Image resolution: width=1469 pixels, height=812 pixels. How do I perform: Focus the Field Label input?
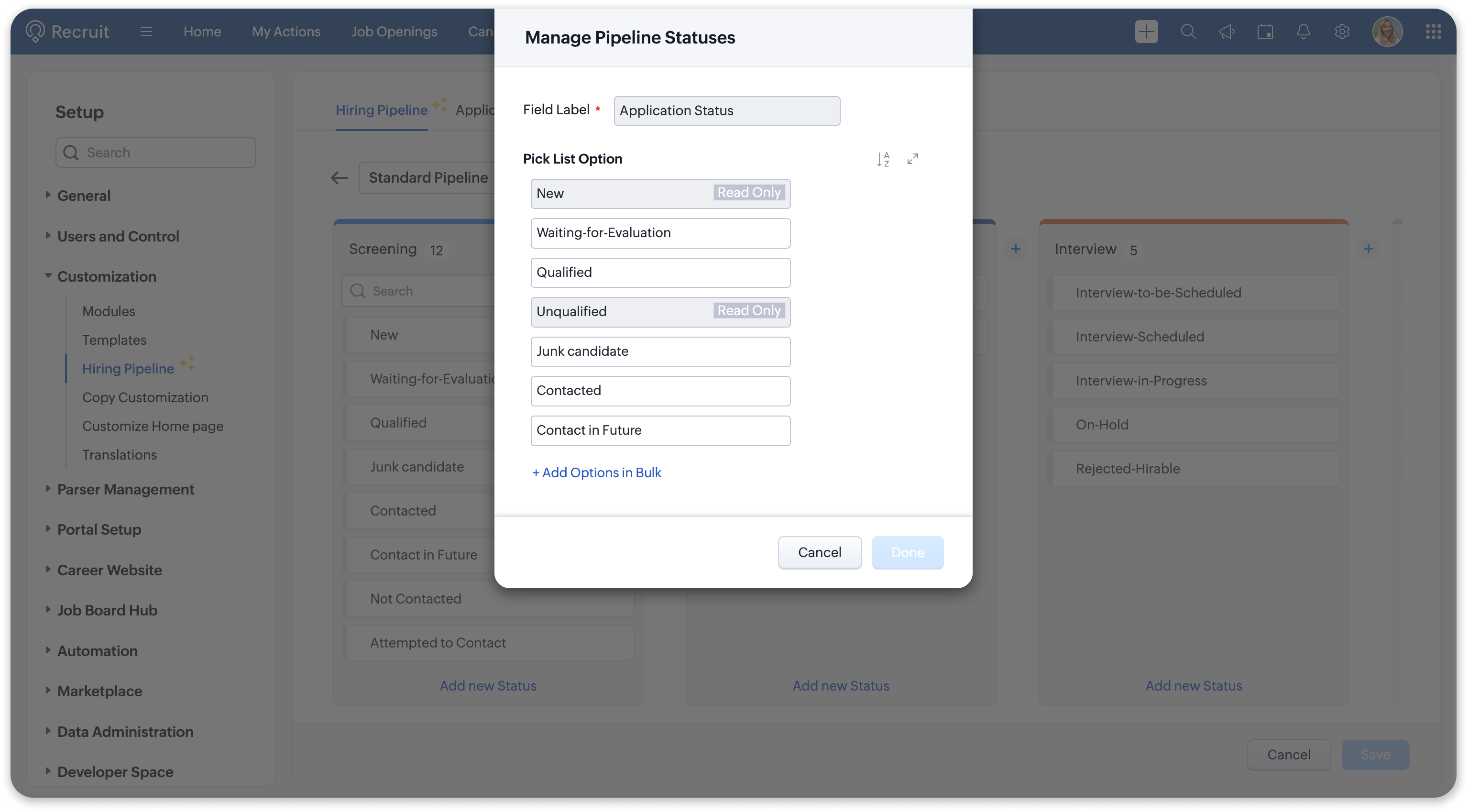[x=726, y=110]
